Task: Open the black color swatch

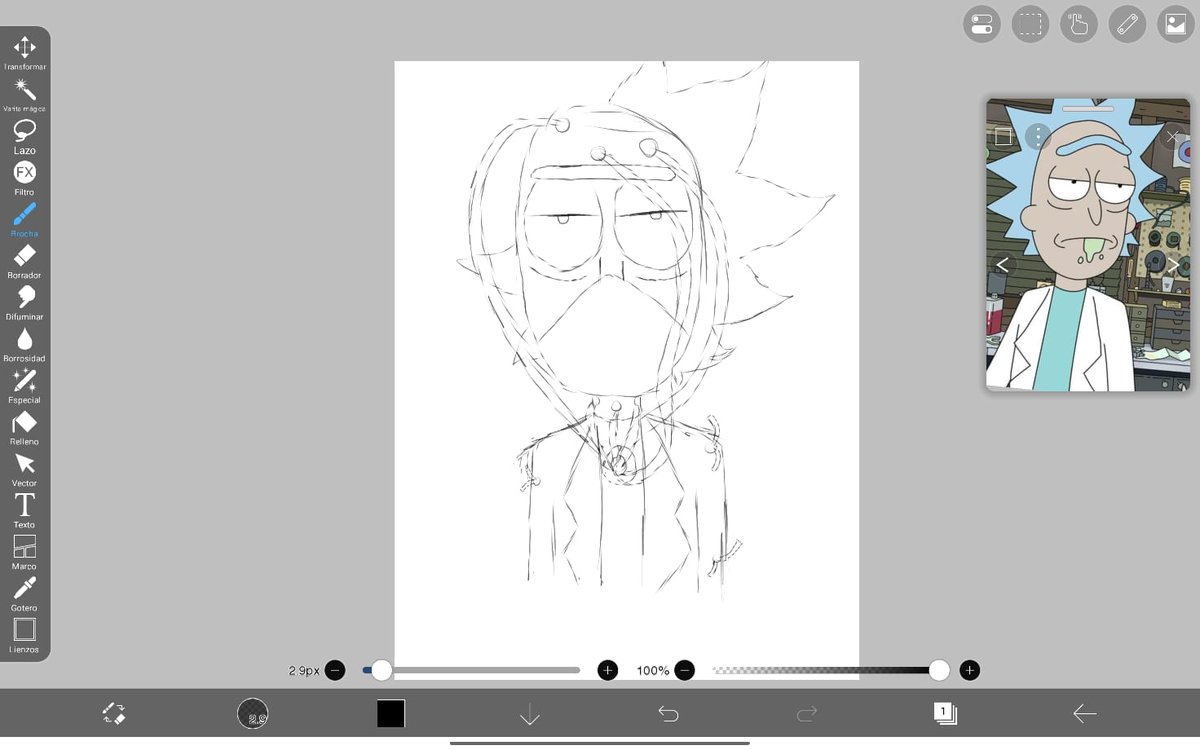Action: [391, 713]
